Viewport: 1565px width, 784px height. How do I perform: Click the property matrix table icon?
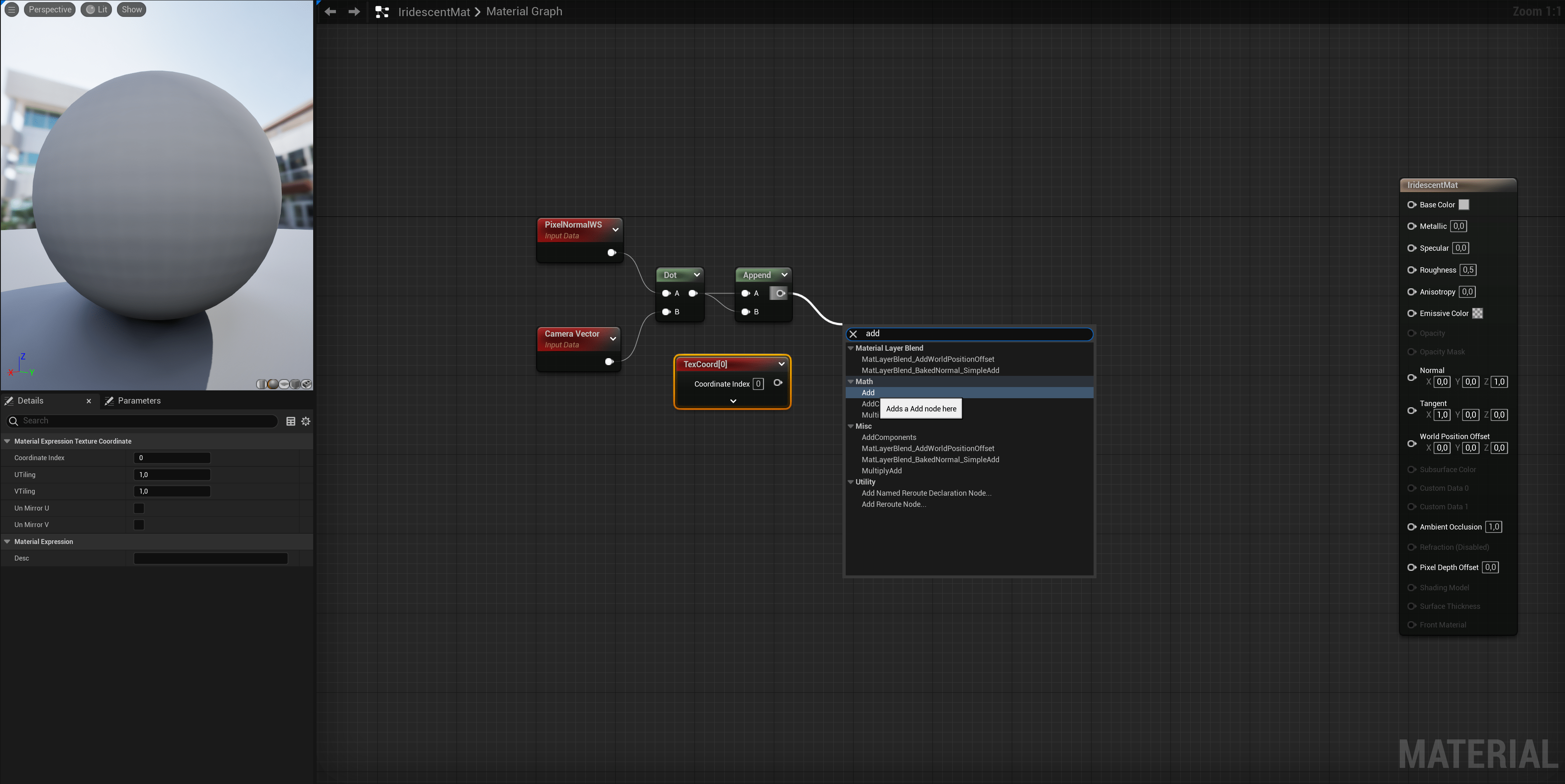(x=290, y=421)
